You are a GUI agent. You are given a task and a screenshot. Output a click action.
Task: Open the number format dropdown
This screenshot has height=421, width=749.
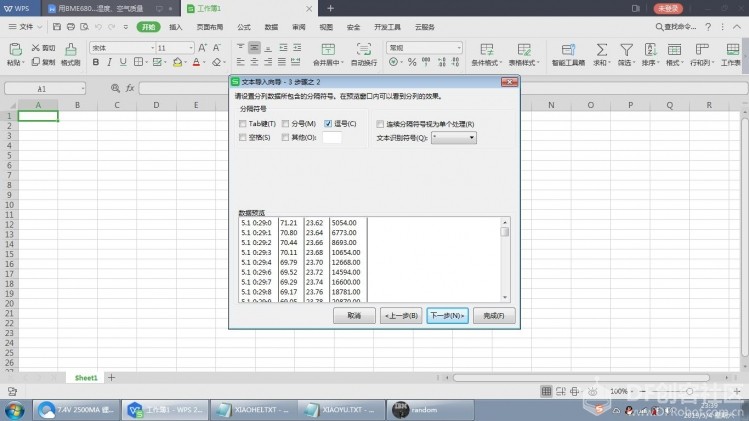point(459,48)
